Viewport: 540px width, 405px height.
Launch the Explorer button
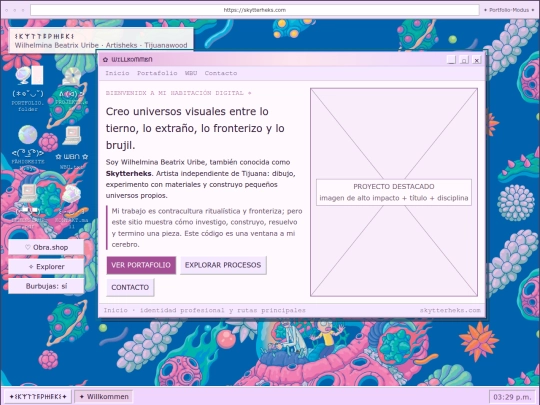pos(46,267)
